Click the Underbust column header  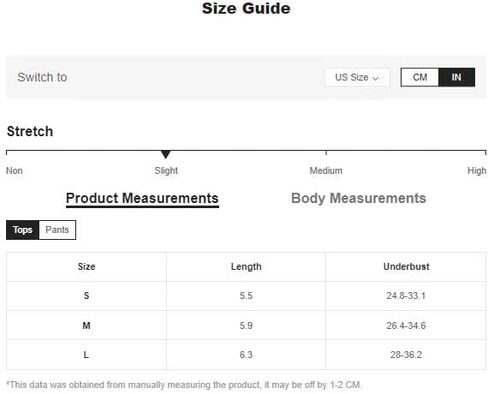pos(406,267)
